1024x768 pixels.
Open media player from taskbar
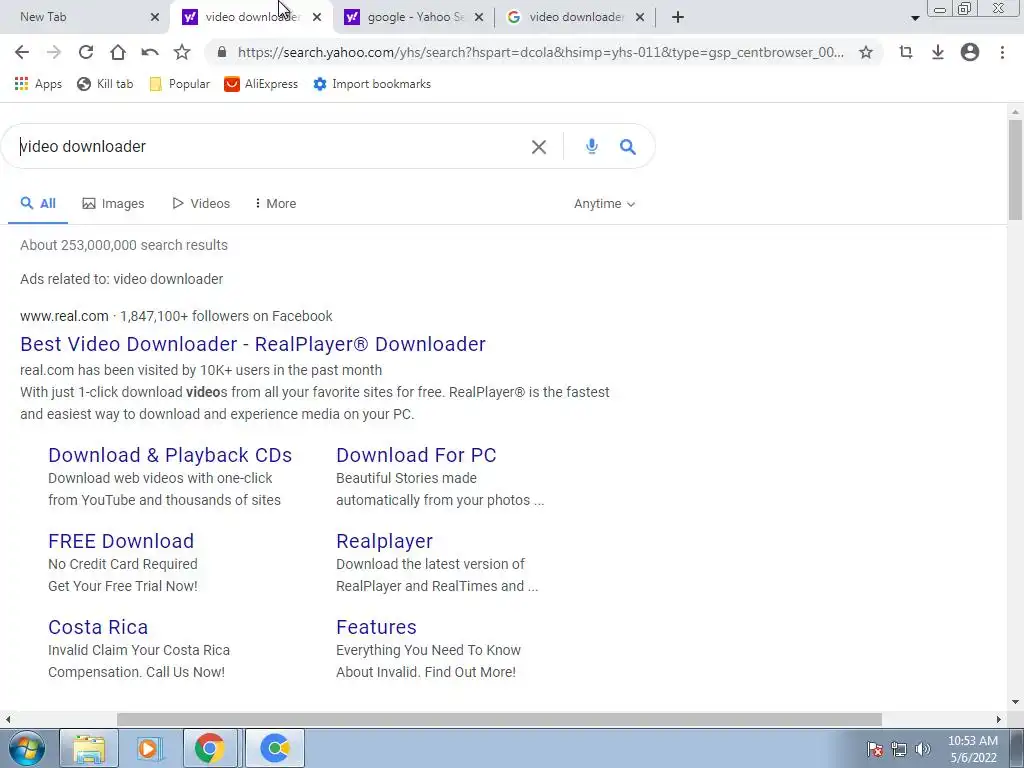[x=149, y=748]
